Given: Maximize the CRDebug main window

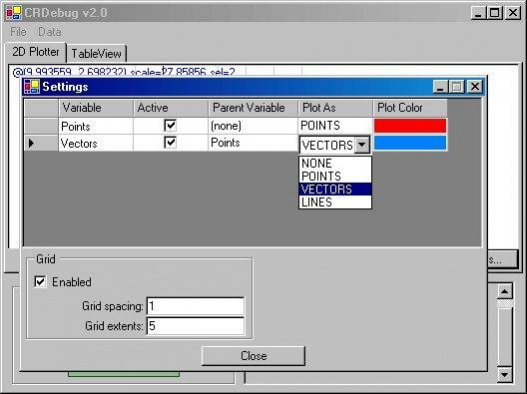Looking at the screenshot, I should pos(495,13).
